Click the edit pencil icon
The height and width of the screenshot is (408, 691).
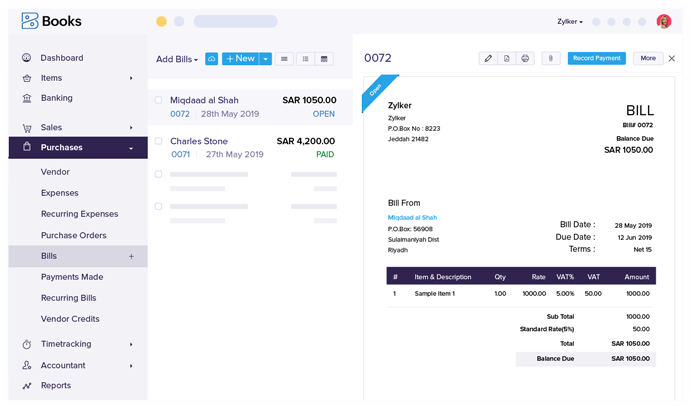[488, 58]
